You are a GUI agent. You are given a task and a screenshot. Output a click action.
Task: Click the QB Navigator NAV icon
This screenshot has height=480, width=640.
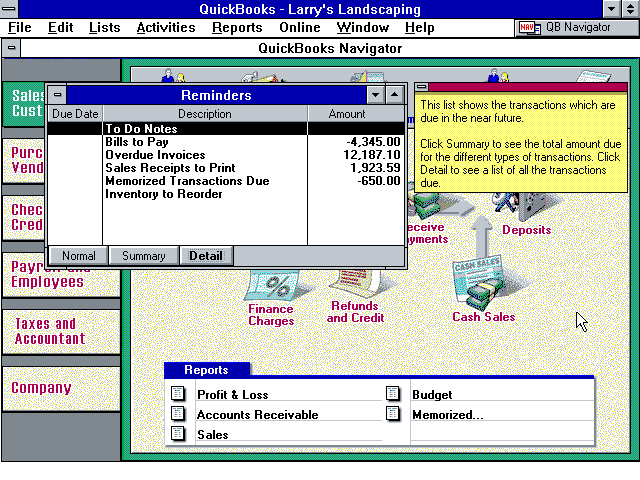tap(529, 28)
